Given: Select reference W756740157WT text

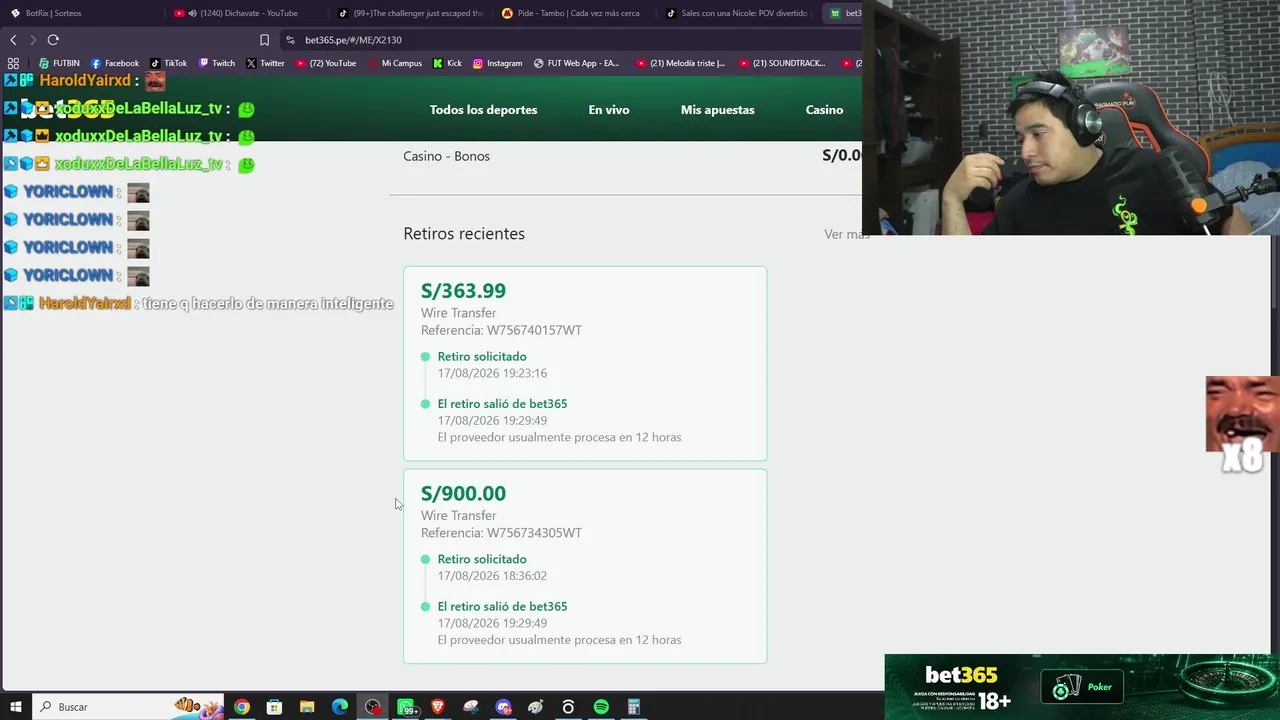Looking at the screenshot, I should (x=534, y=330).
